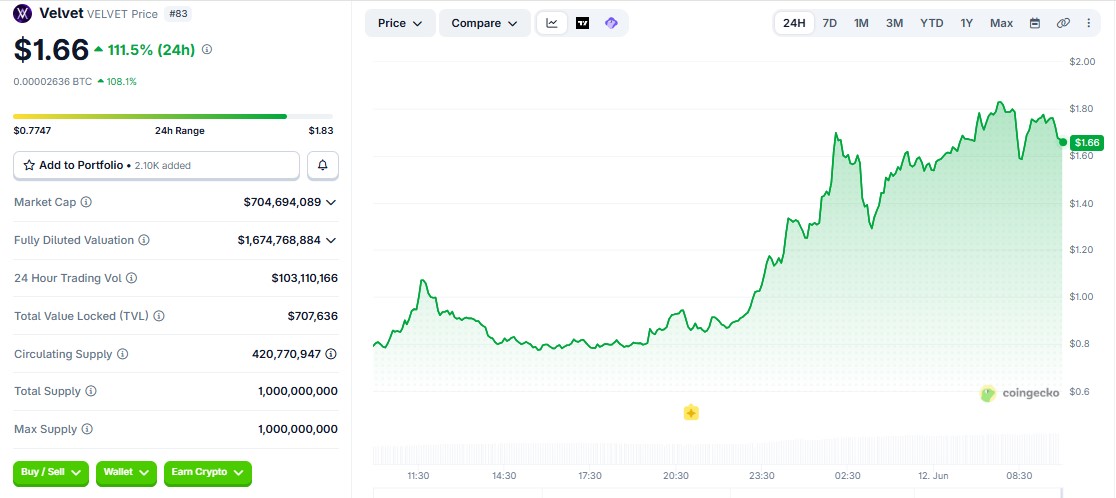Open the calendar date range picker
This screenshot has width=1116, height=498.
(1035, 23)
